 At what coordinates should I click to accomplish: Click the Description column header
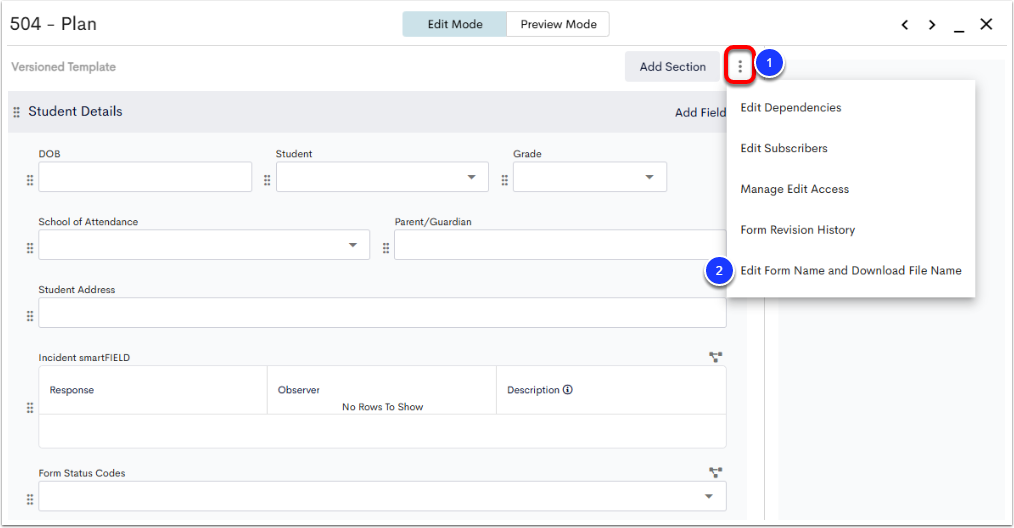[611, 390]
